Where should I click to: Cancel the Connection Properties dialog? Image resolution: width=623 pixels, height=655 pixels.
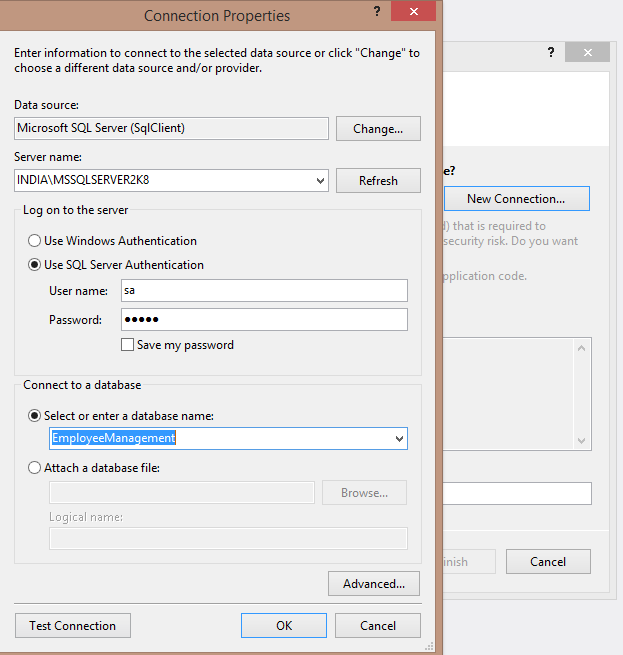(x=377, y=626)
